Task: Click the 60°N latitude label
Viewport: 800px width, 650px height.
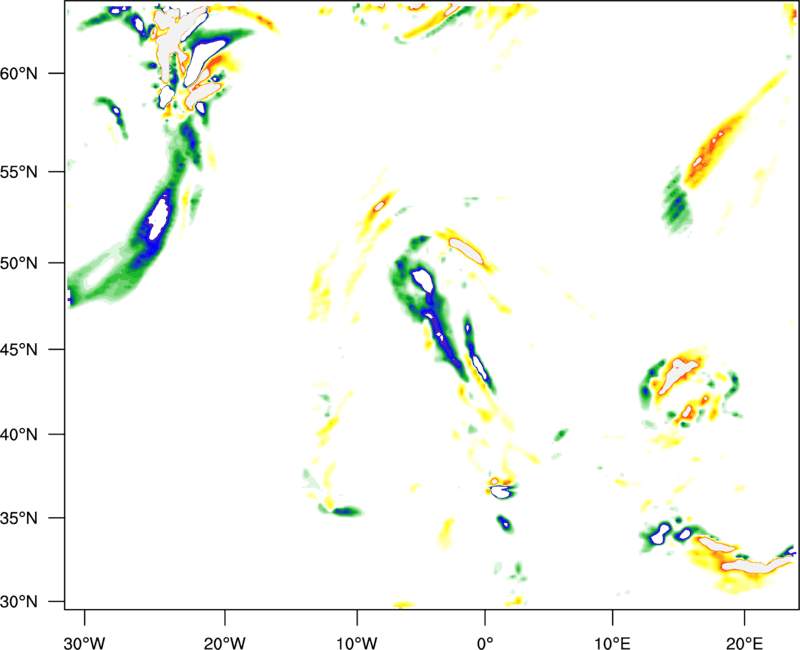Action: pyautogui.click(x=19, y=73)
